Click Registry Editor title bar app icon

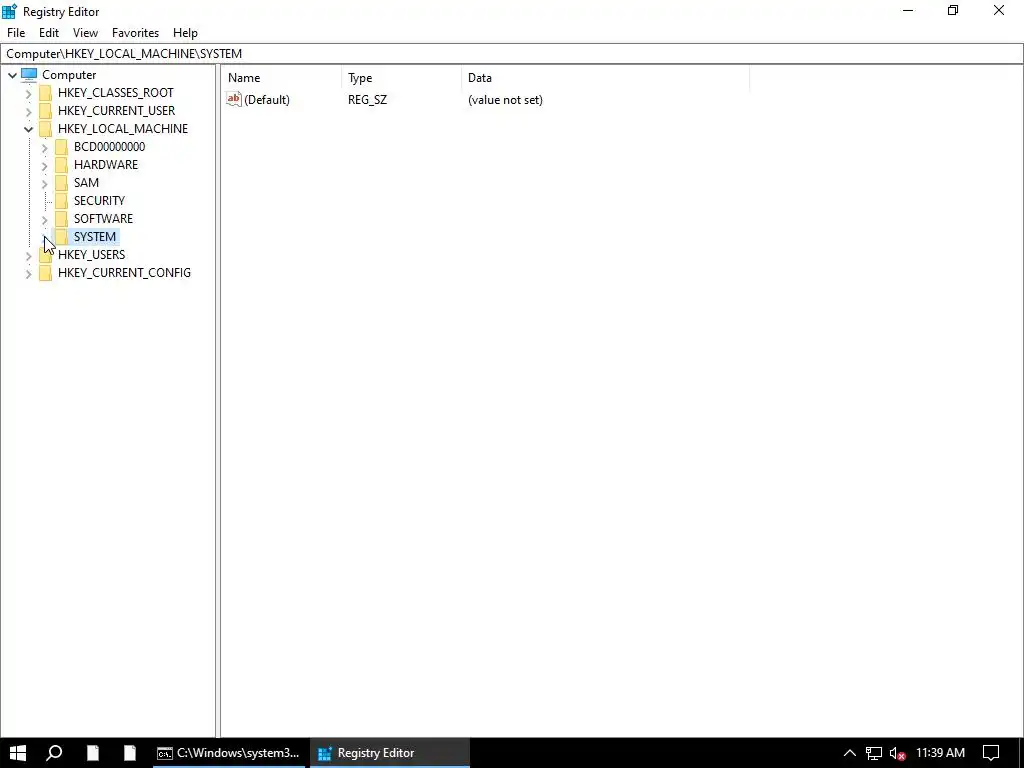click(x=10, y=11)
